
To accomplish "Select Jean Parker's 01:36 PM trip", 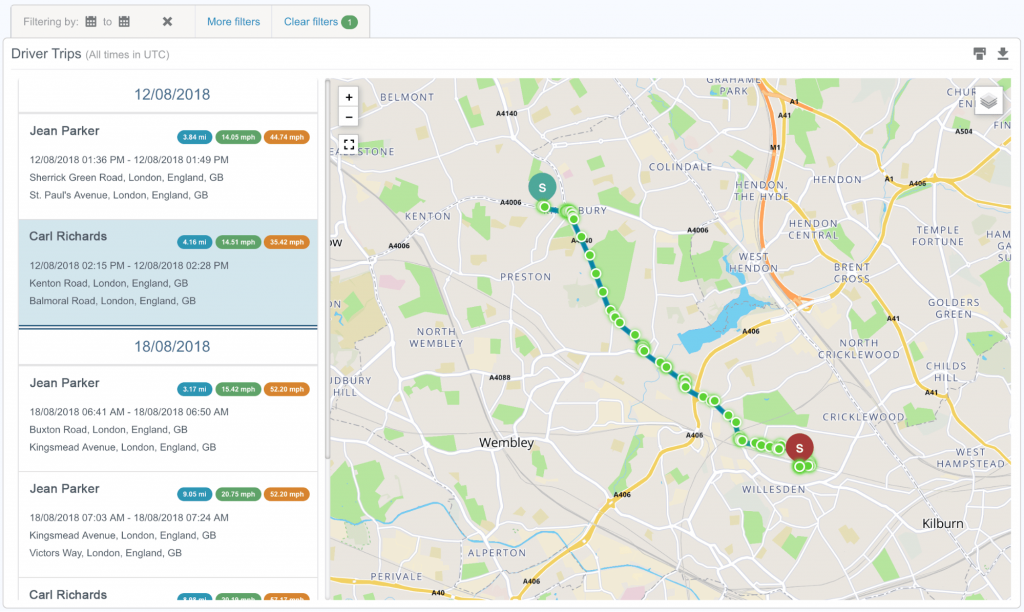I will (168, 167).
